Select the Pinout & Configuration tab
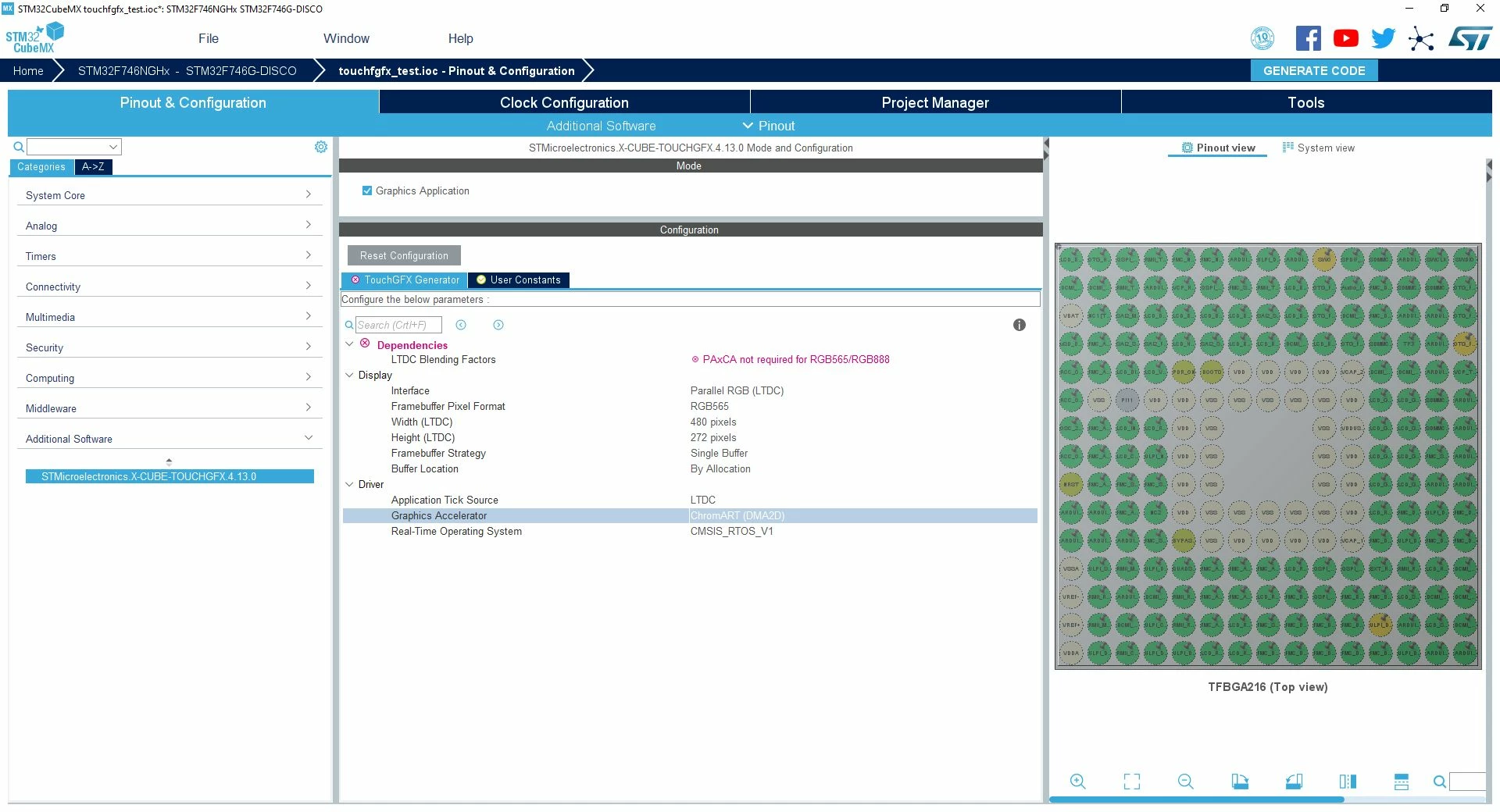This screenshot has height=812, width=1500. [x=193, y=102]
